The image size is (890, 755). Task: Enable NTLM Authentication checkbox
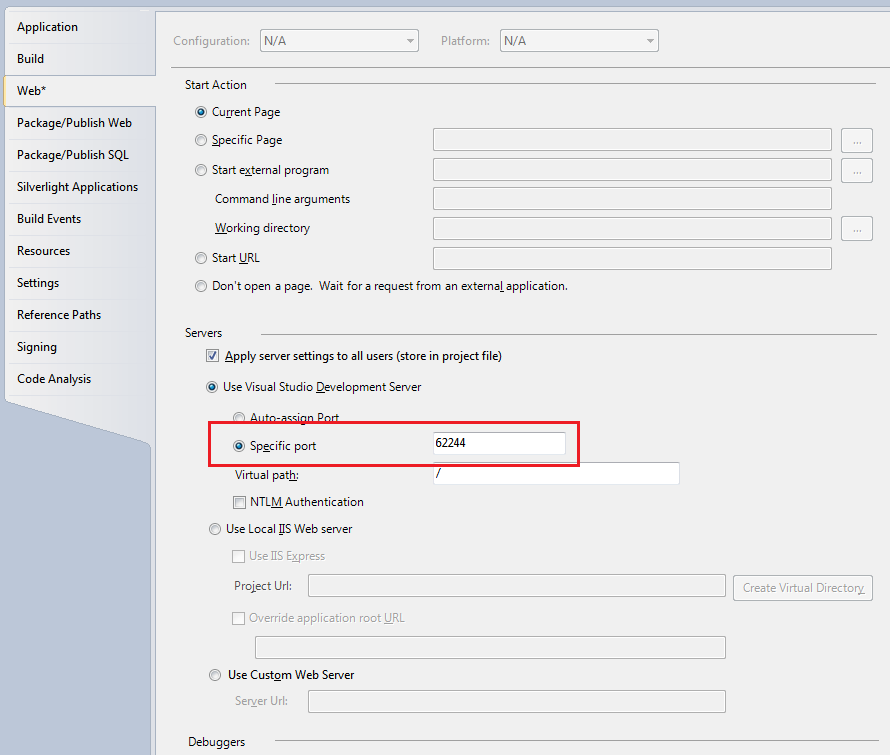coord(240,503)
